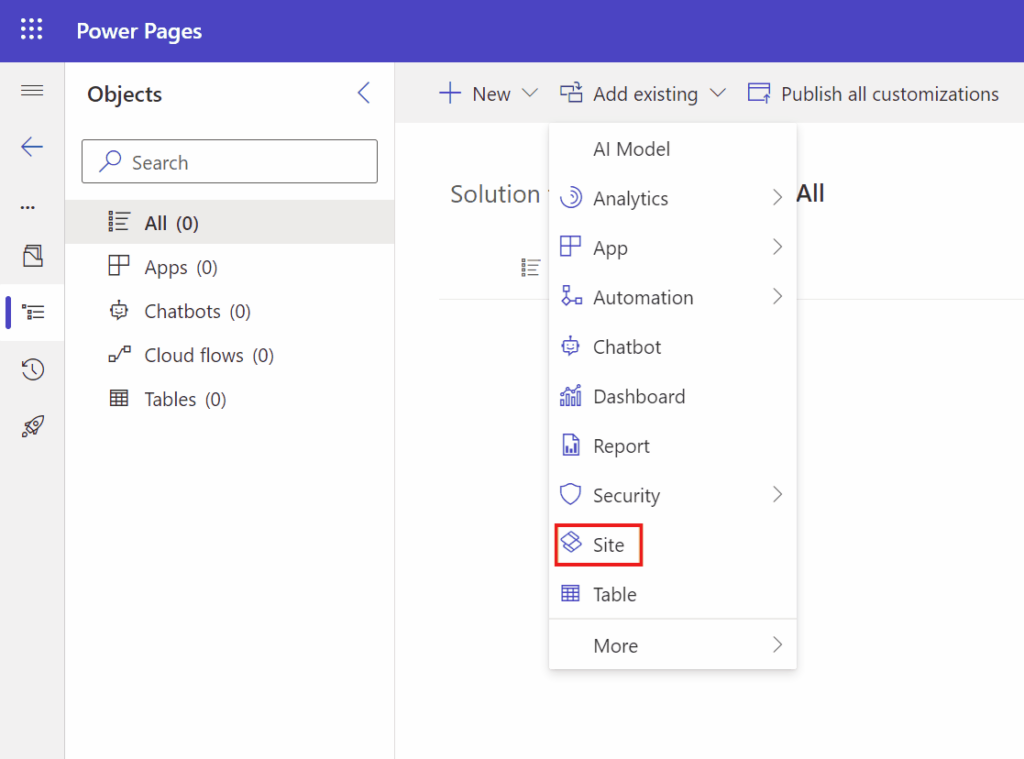This screenshot has width=1024, height=759.
Task: Click the ellipsis icon in left rail
Action: tap(28, 207)
